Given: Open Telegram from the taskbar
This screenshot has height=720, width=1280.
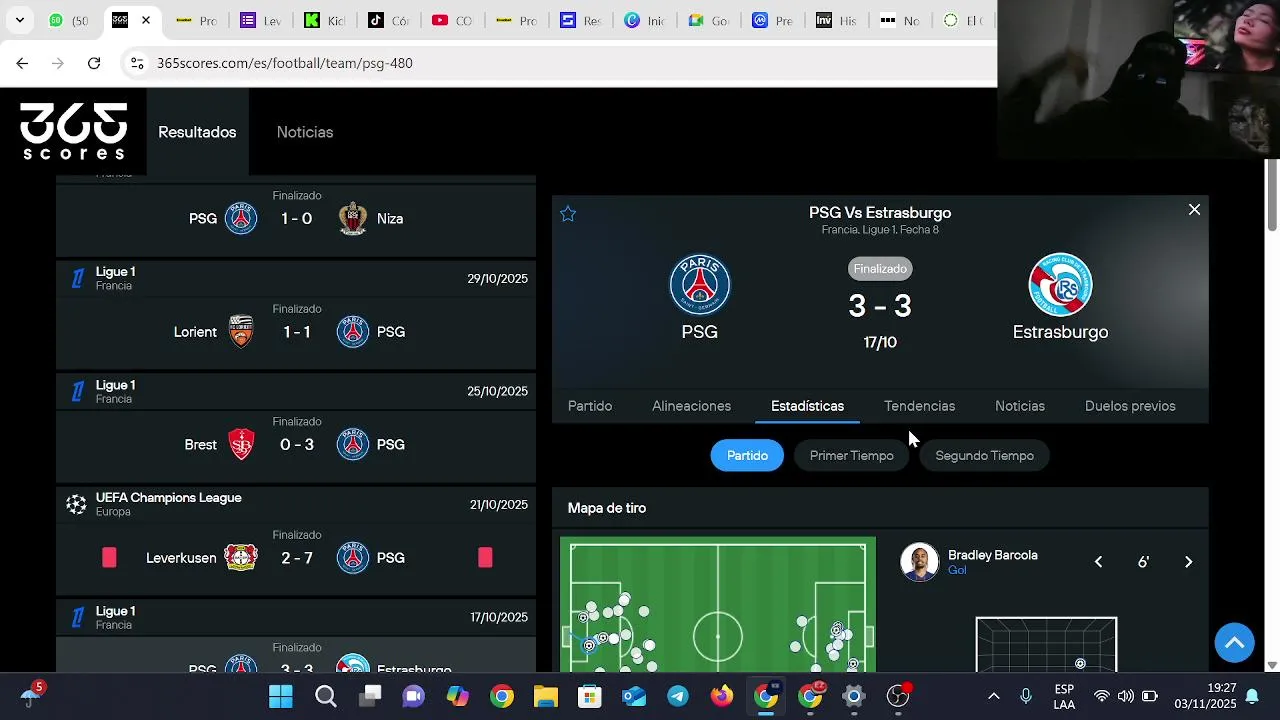Looking at the screenshot, I should coord(678,696).
